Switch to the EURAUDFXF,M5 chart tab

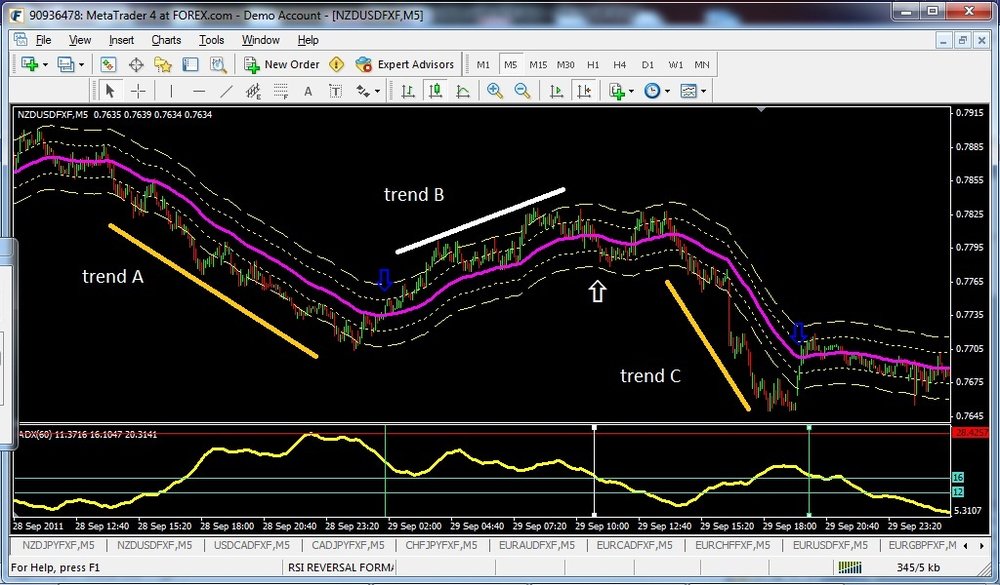537,545
